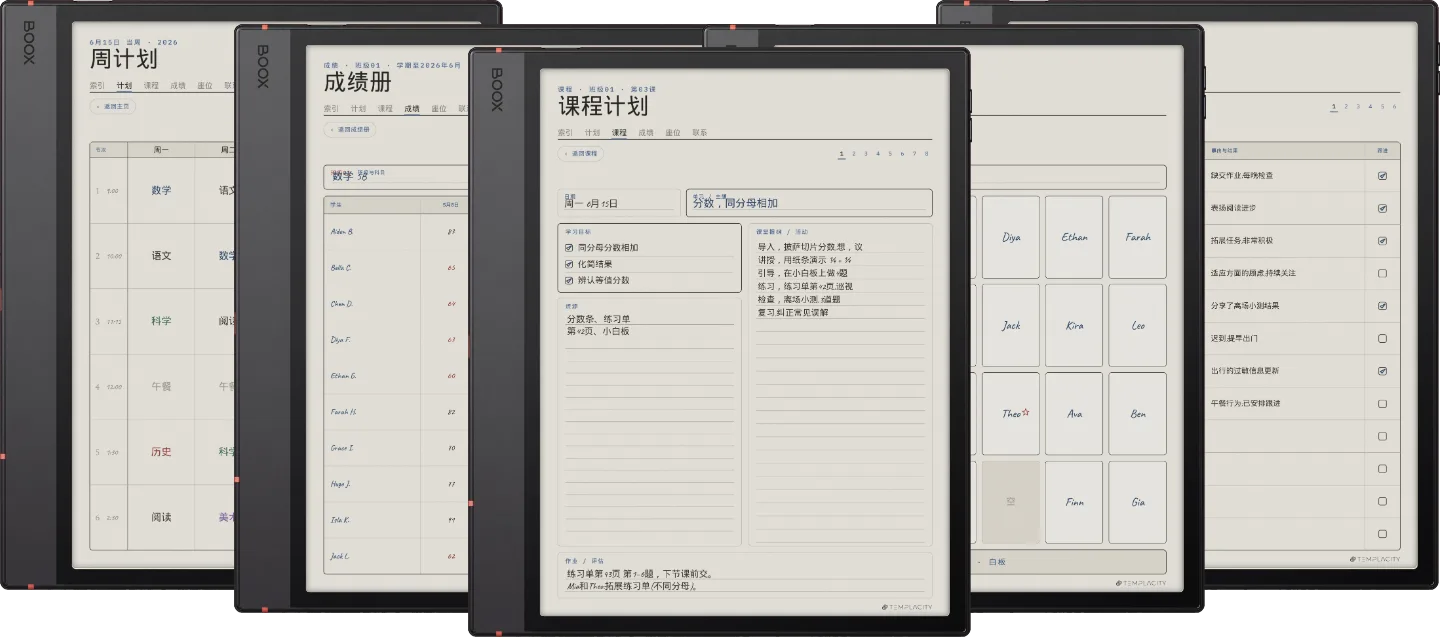Select Diya's seat card
The height and width of the screenshot is (637, 1440).
(1011, 237)
